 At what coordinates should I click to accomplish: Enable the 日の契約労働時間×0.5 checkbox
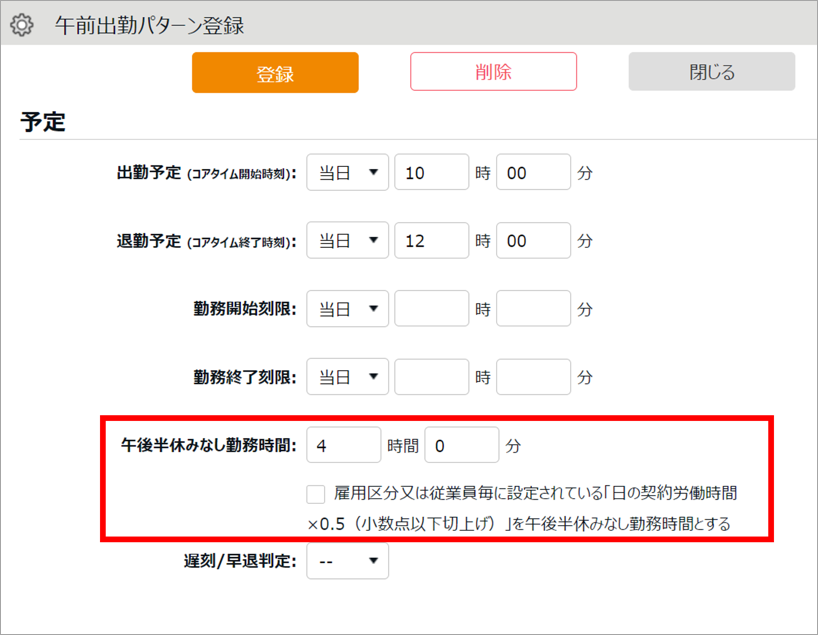pos(316,494)
